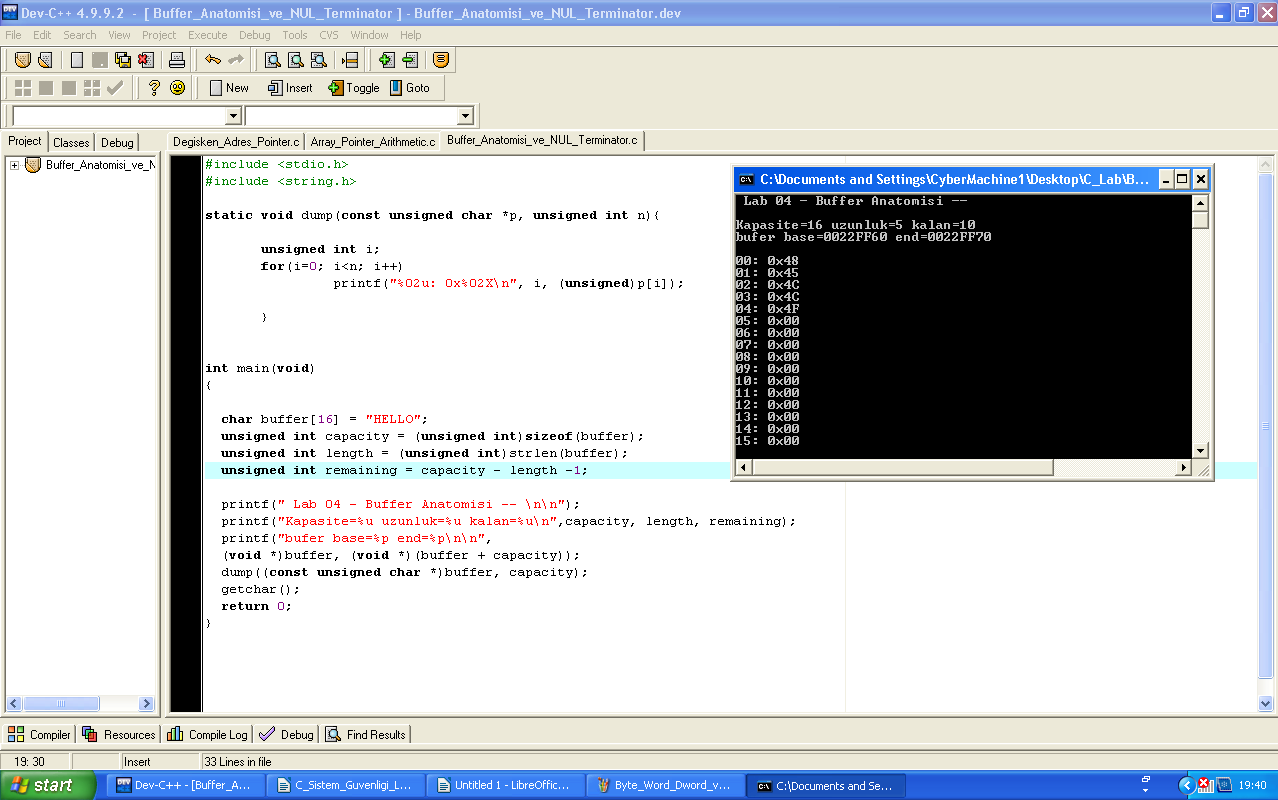The width and height of the screenshot is (1278, 800).
Task: Click the Find Next magnifier icon
Action: (x=319, y=60)
